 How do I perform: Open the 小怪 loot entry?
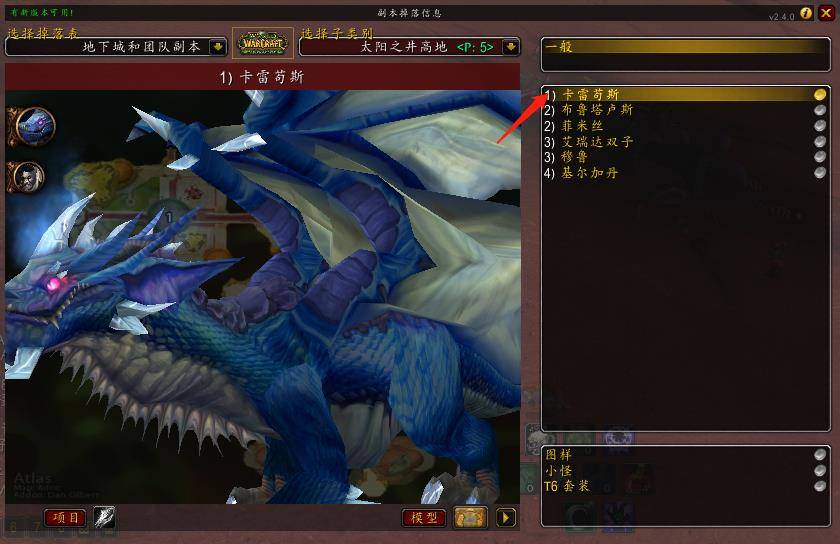point(686,471)
